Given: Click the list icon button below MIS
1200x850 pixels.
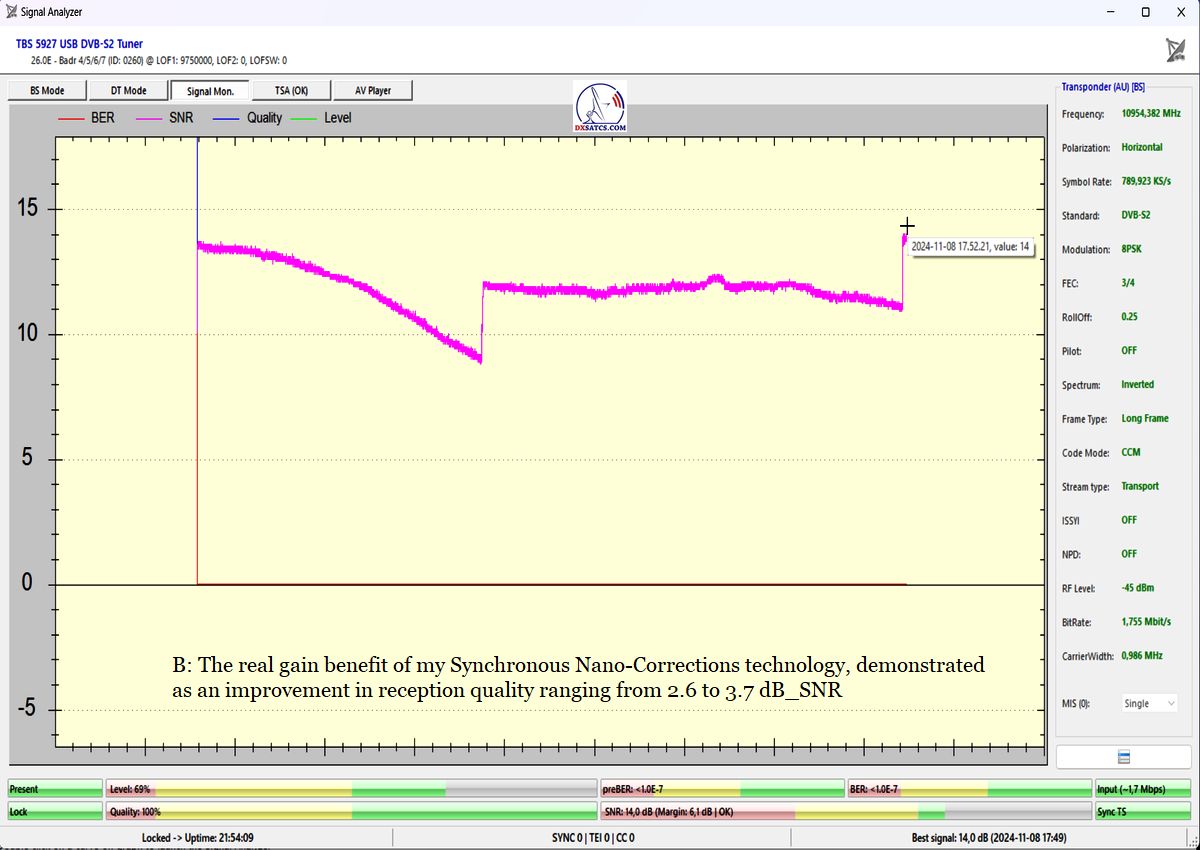Looking at the screenshot, I should (x=1123, y=756).
